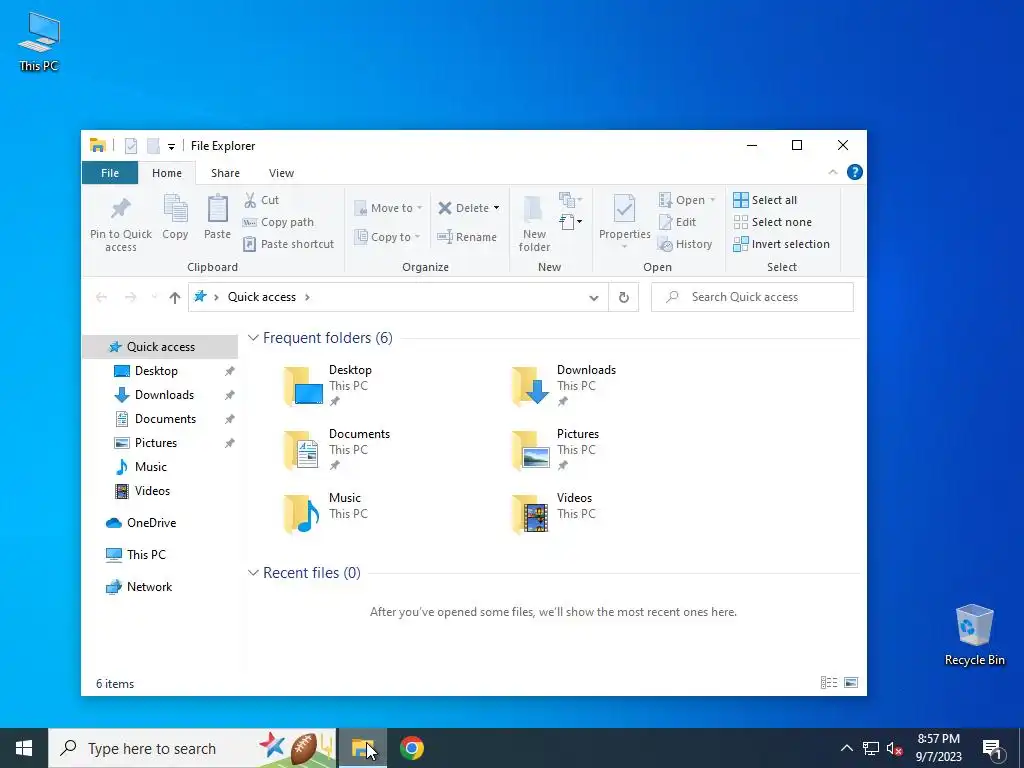Select the Pictures frequent folder icon
1024x768 pixels.
coord(531,450)
